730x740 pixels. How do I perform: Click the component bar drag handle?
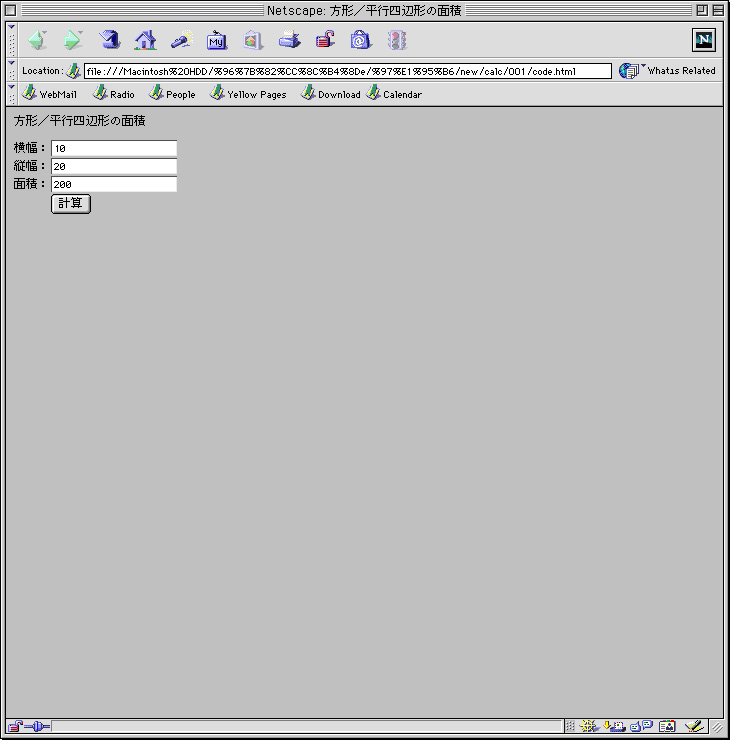tap(570, 726)
